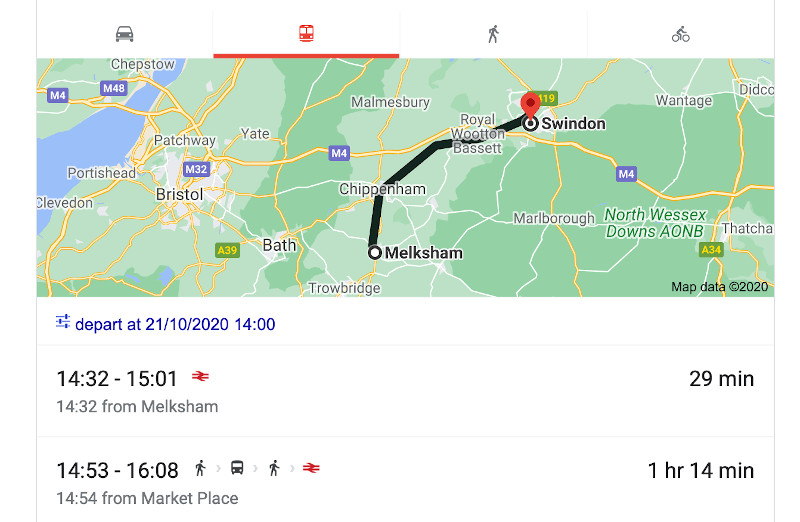Click the Melksham origin circle marker
The image size is (800, 522).
pyautogui.click(x=375, y=253)
